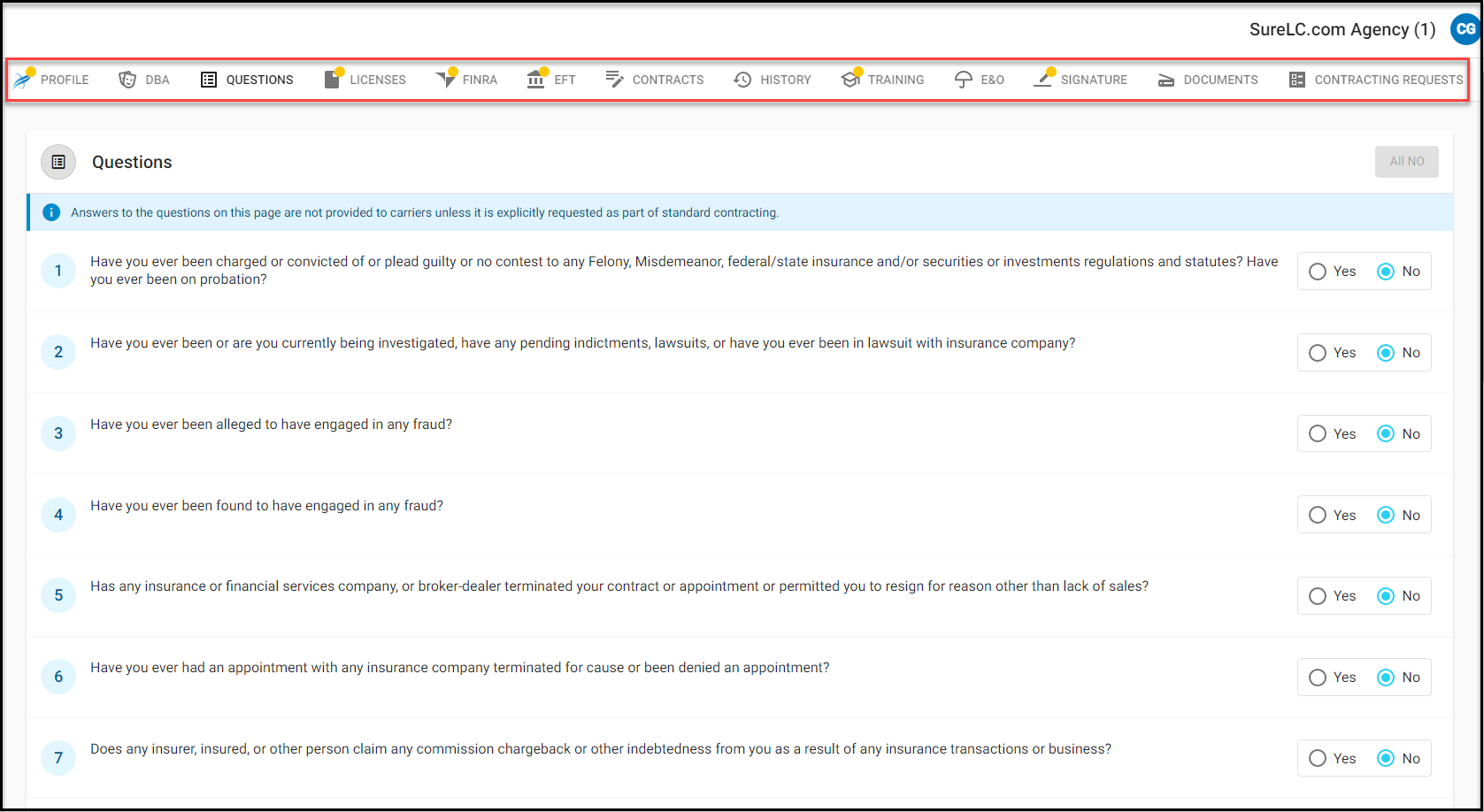Click the FINRA funnel icon
The image size is (1484, 812).
coord(445,80)
